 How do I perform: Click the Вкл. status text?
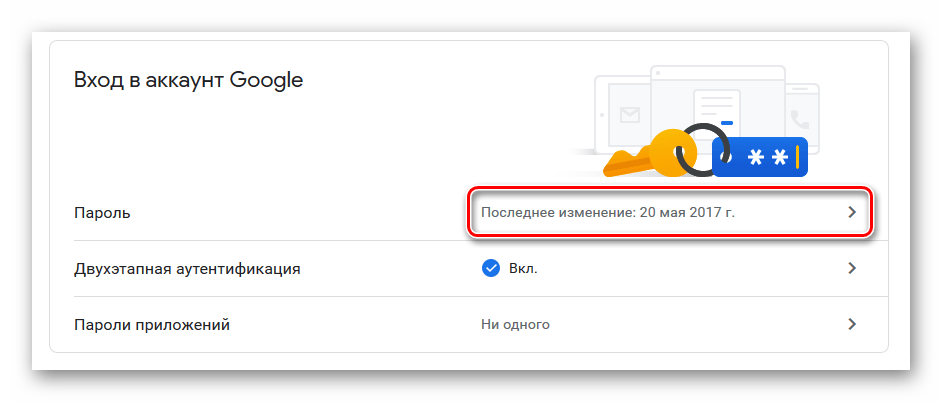[x=525, y=269]
